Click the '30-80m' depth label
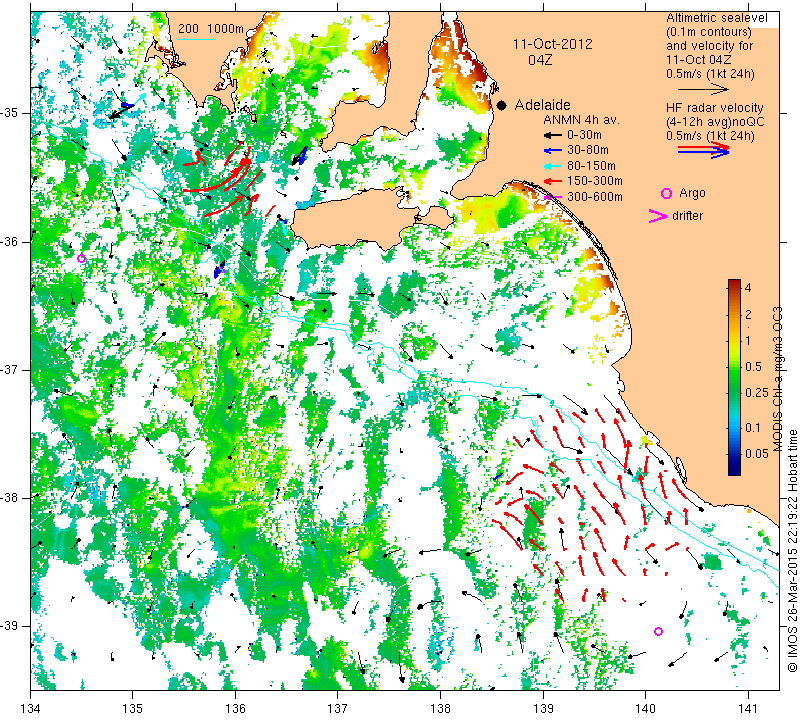 pyautogui.click(x=588, y=150)
